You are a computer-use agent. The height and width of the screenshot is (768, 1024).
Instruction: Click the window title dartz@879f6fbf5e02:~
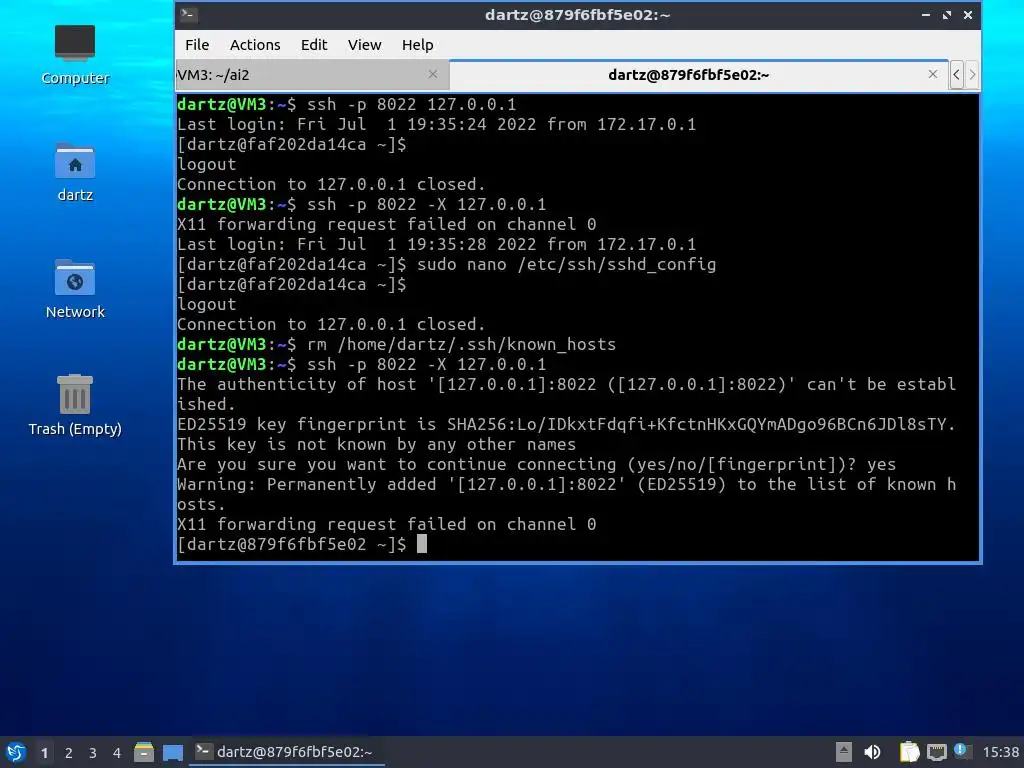[577, 14]
